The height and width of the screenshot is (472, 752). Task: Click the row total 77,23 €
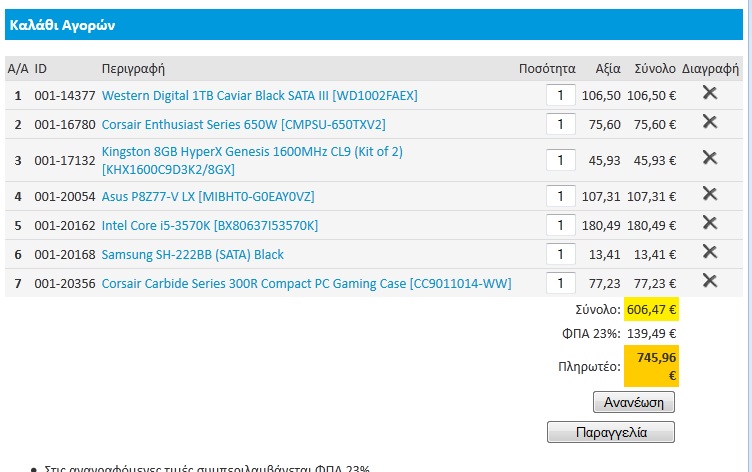(655, 283)
